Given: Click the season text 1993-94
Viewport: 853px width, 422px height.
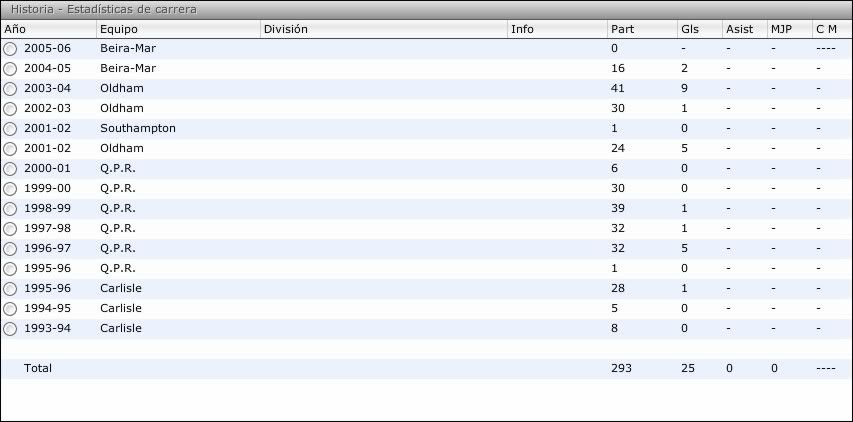Looking at the screenshot, I should coord(47,328).
